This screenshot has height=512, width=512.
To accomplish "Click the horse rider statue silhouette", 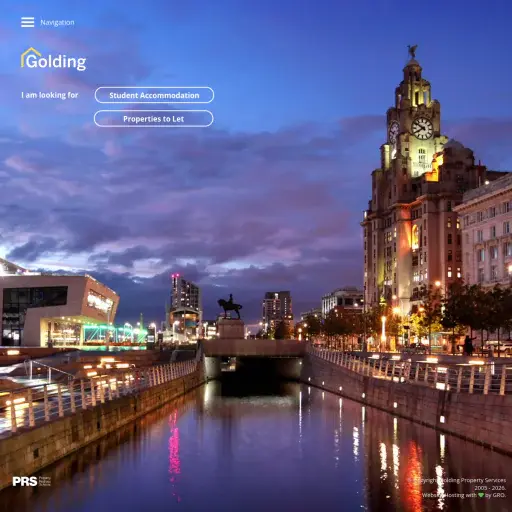I will click(x=230, y=306).
